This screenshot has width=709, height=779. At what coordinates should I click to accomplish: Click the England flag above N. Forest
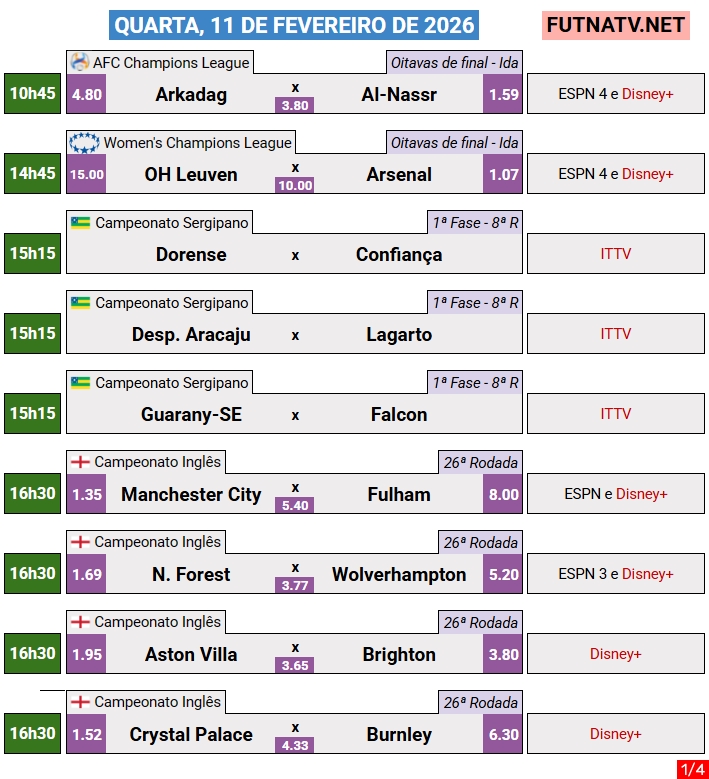pyautogui.click(x=80, y=543)
